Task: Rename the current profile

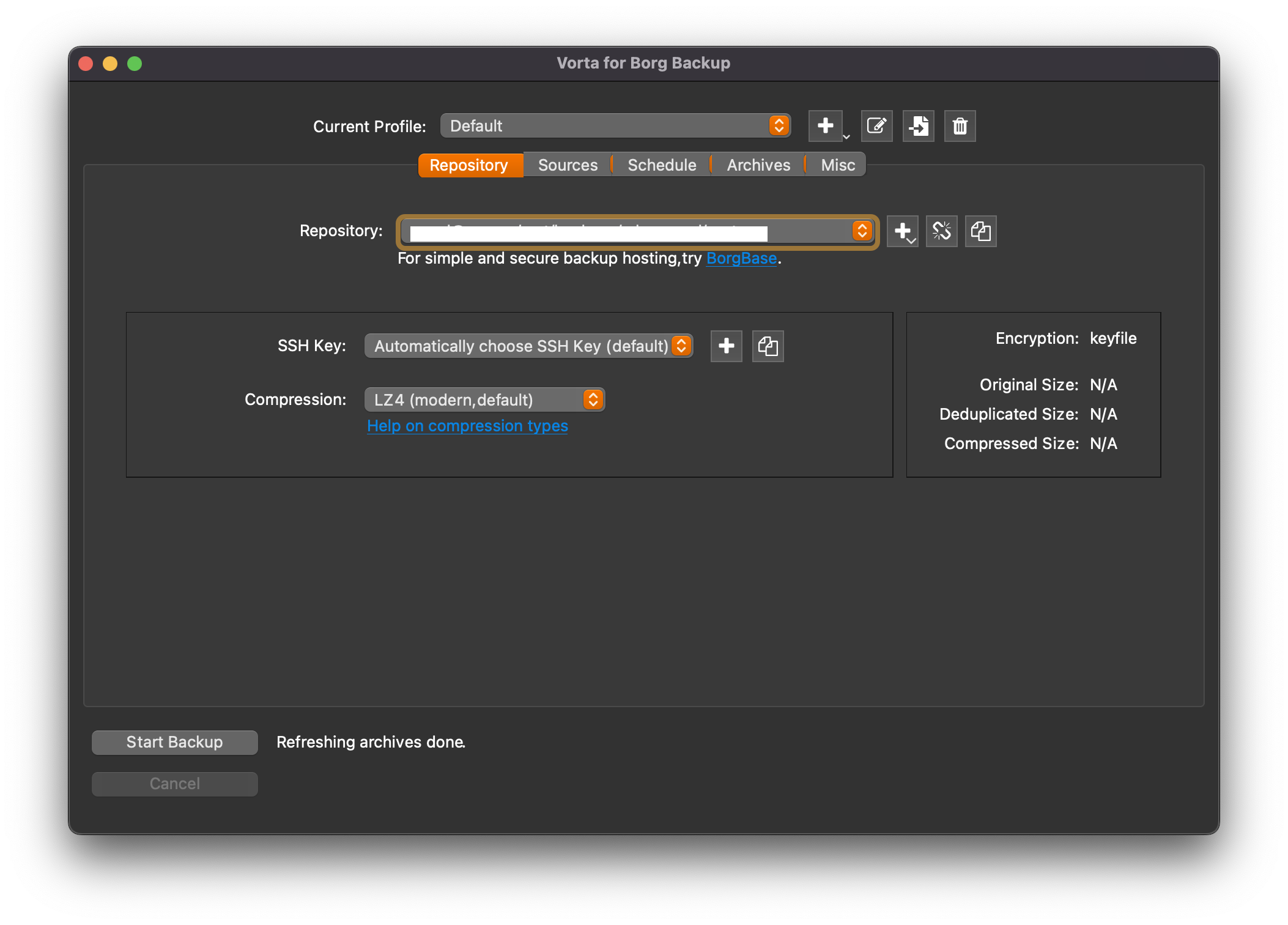Action: coord(876,126)
